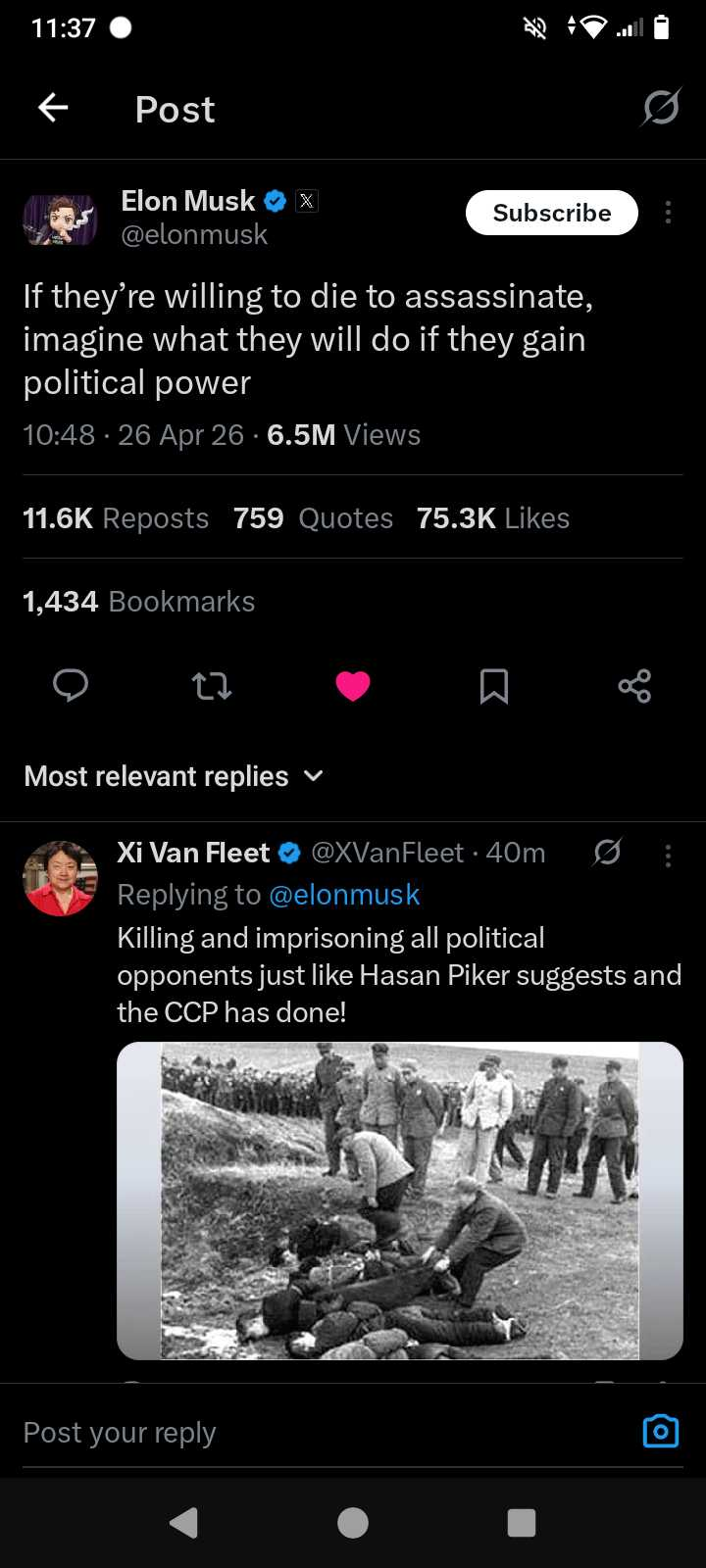The height and width of the screenshot is (1568, 706).
Task: Open more options on Xi Van Fleet reply
Action: 668,856
